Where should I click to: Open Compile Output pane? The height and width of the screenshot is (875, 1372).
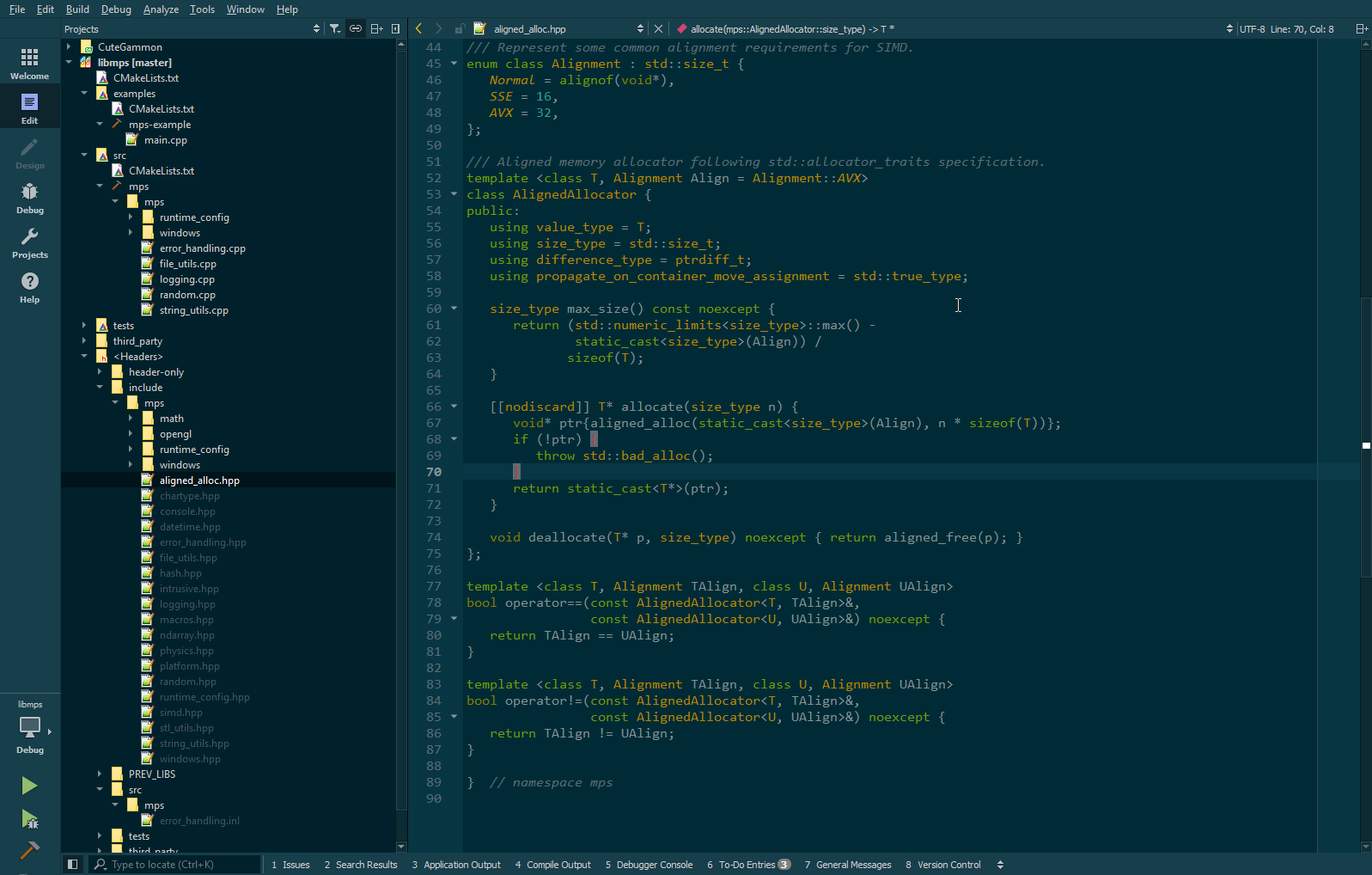tap(553, 865)
